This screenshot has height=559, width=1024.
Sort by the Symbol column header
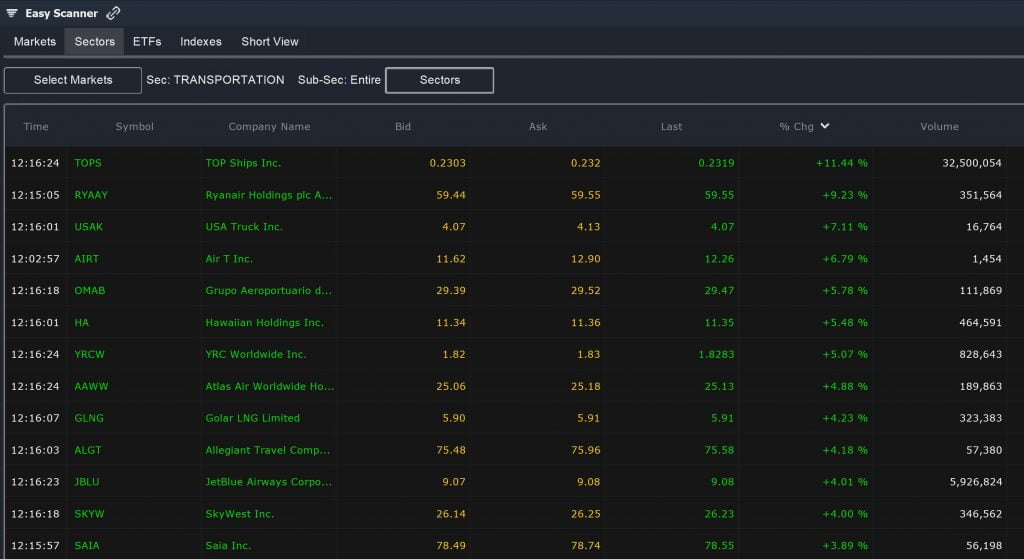coord(135,127)
